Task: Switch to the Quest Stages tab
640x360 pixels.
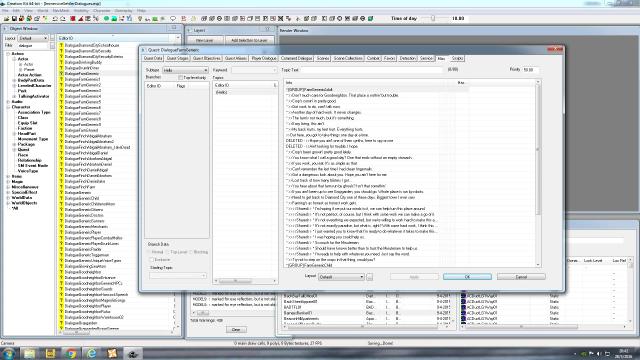Action: point(178,58)
